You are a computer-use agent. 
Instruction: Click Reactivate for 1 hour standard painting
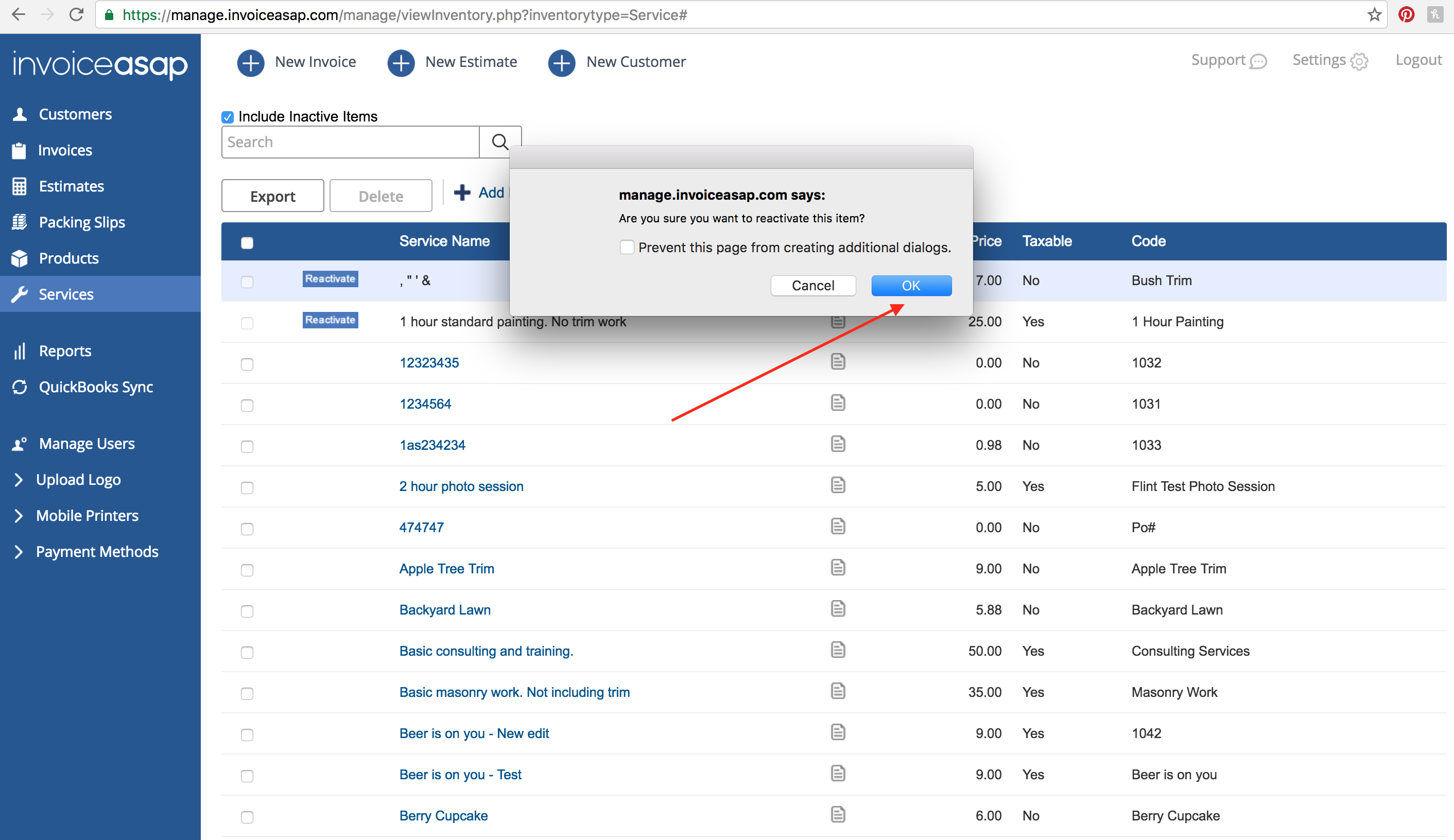point(330,320)
